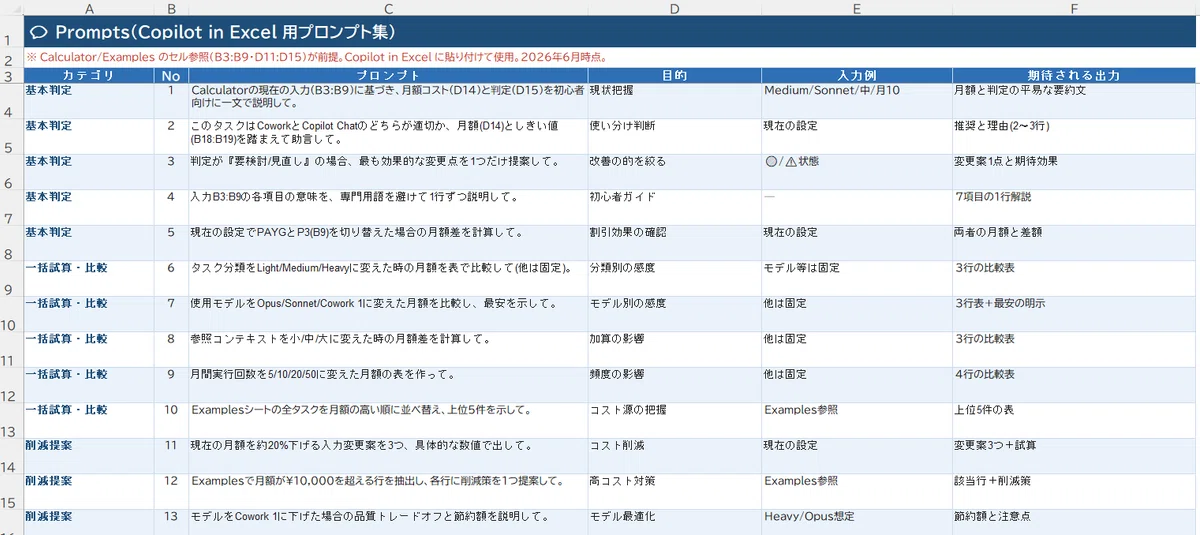Click the 高コスト対策 purpose cell
This screenshot has width=1200, height=535.
[x=674, y=492]
